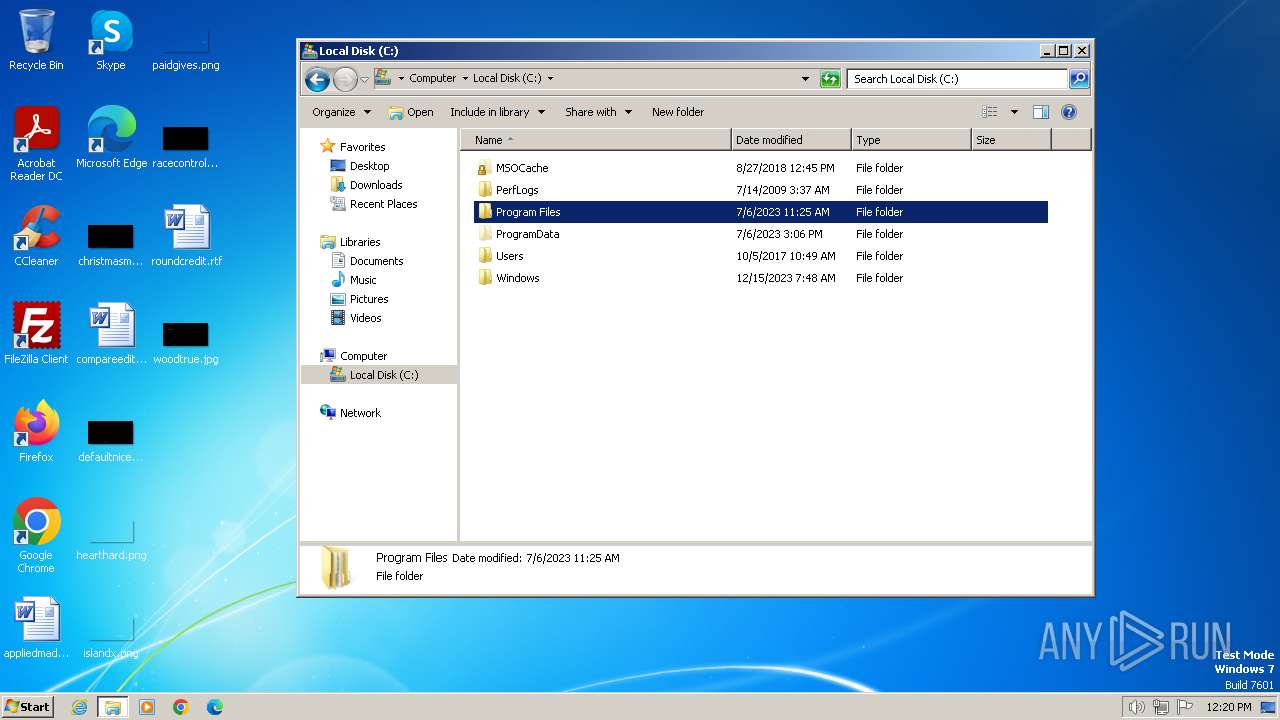
Task: Select the roundcredit.rtf desktop file
Action: click(186, 235)
